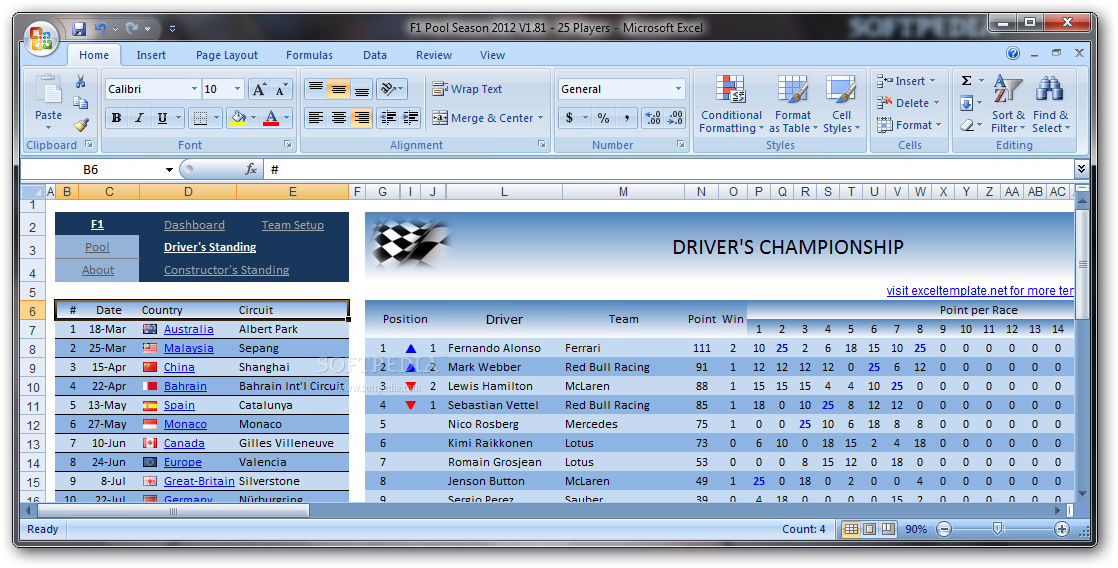Viewport: 1118px width, 568px height.
Task: Open Sort & Filter options
Action: pos(1007,103)
